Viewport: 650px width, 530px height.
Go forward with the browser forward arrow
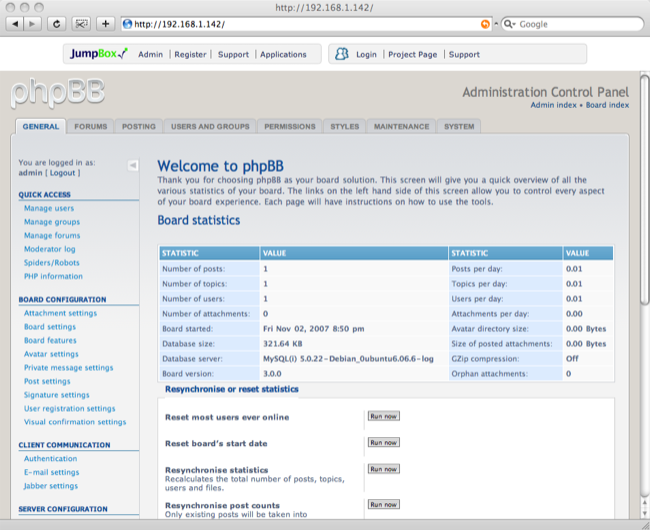pos(32,24)
